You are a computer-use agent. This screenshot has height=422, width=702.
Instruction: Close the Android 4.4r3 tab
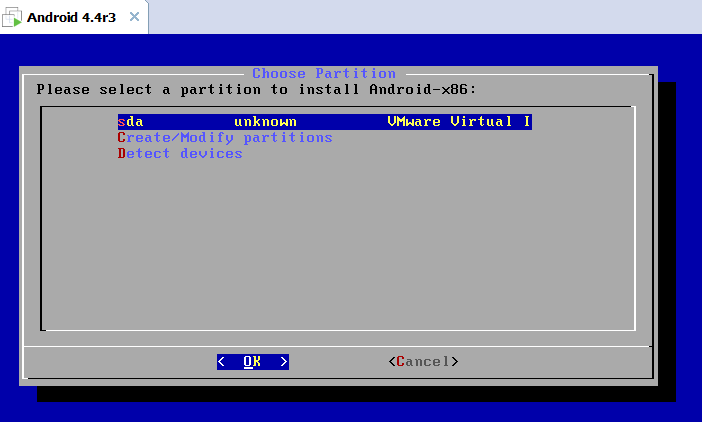[x=134, y=17]
